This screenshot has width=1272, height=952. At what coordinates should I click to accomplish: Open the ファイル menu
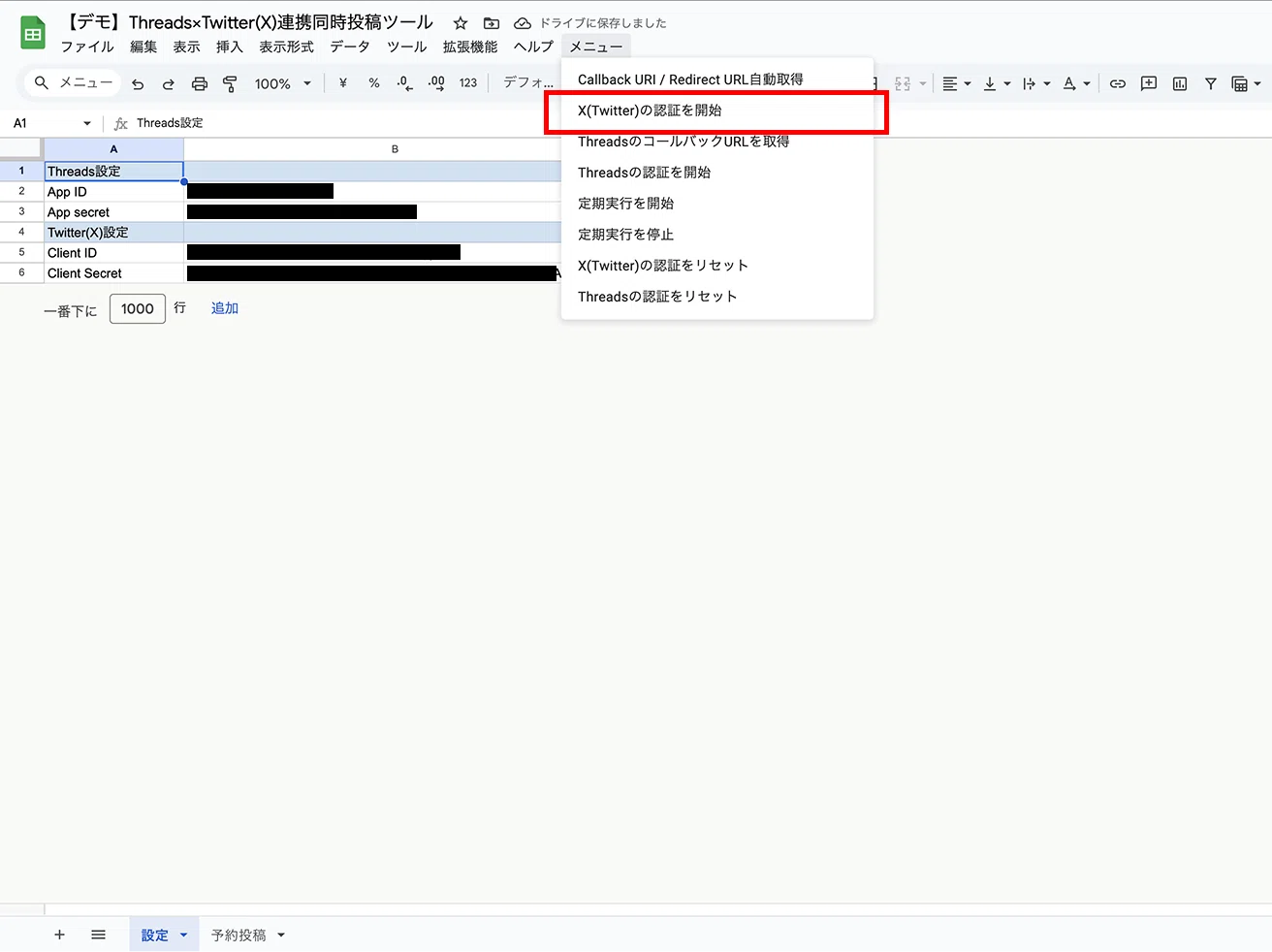click(87, 47)
